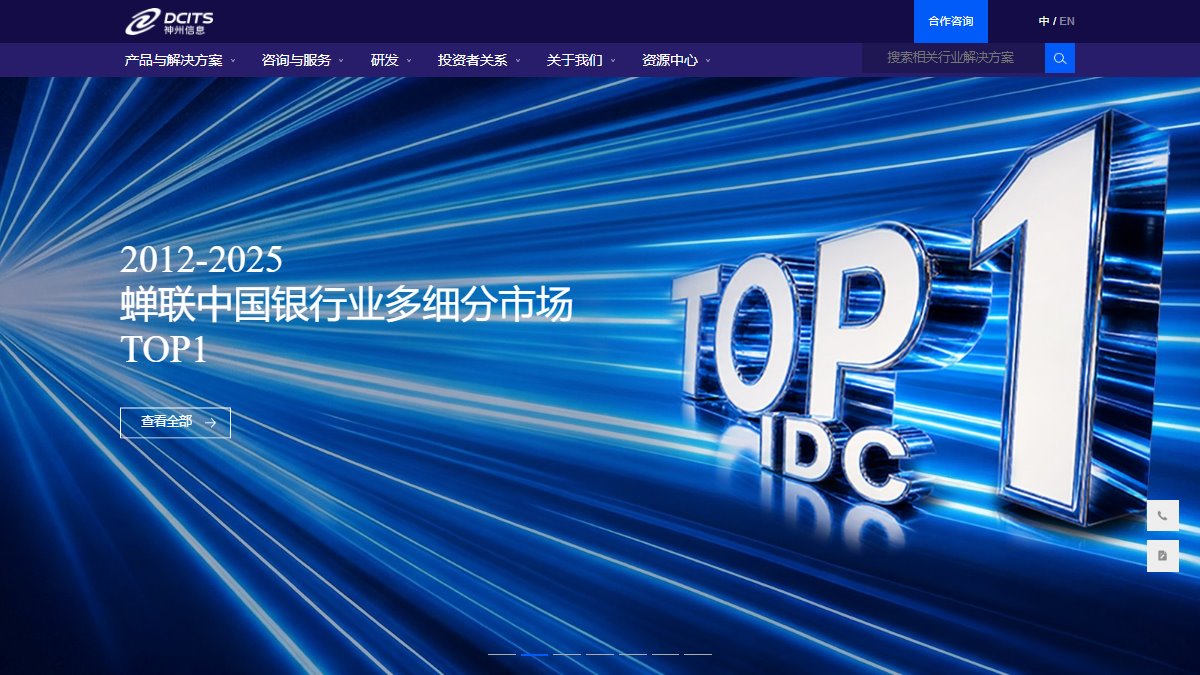
Task: Expand the 咨询与服务 dropdown menu
Action: coord(302,60)
